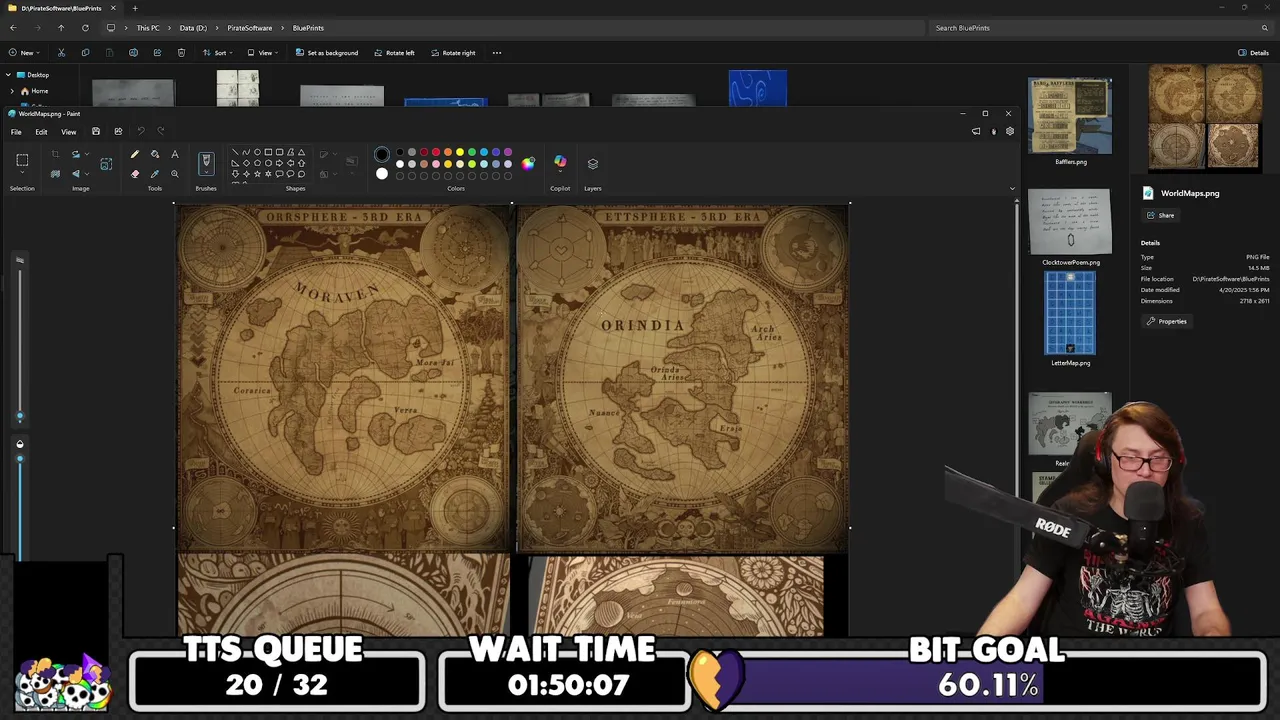The width and height of the screenshot is (1280, 720).
Task: Select the Magnifier tool in Paint
Action: point(175,174)
